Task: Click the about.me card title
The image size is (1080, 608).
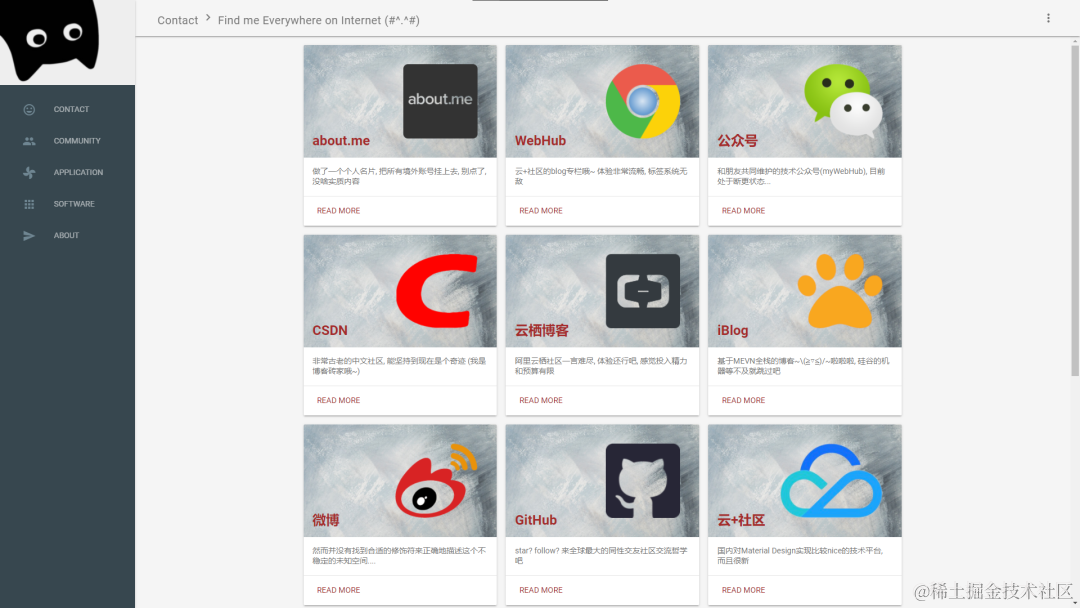Action: (x=341, y=140)
